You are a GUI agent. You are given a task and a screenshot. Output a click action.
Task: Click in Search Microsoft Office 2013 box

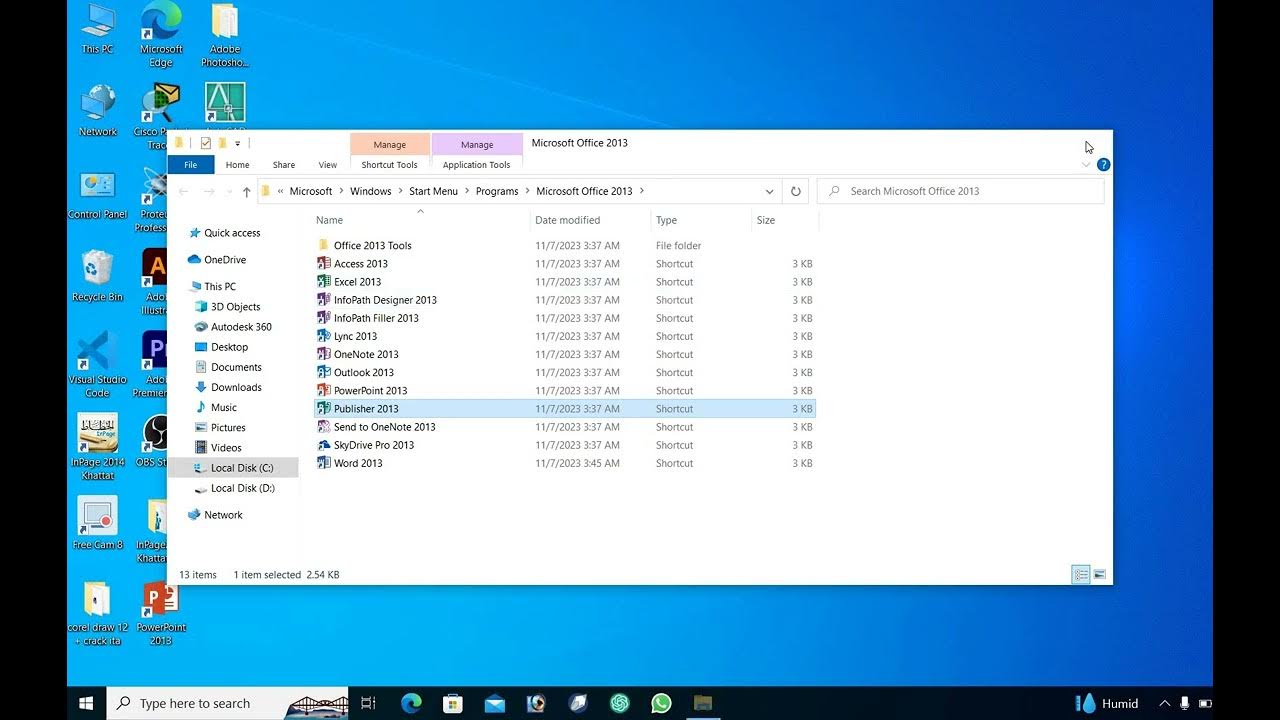(x=961, y=191)
